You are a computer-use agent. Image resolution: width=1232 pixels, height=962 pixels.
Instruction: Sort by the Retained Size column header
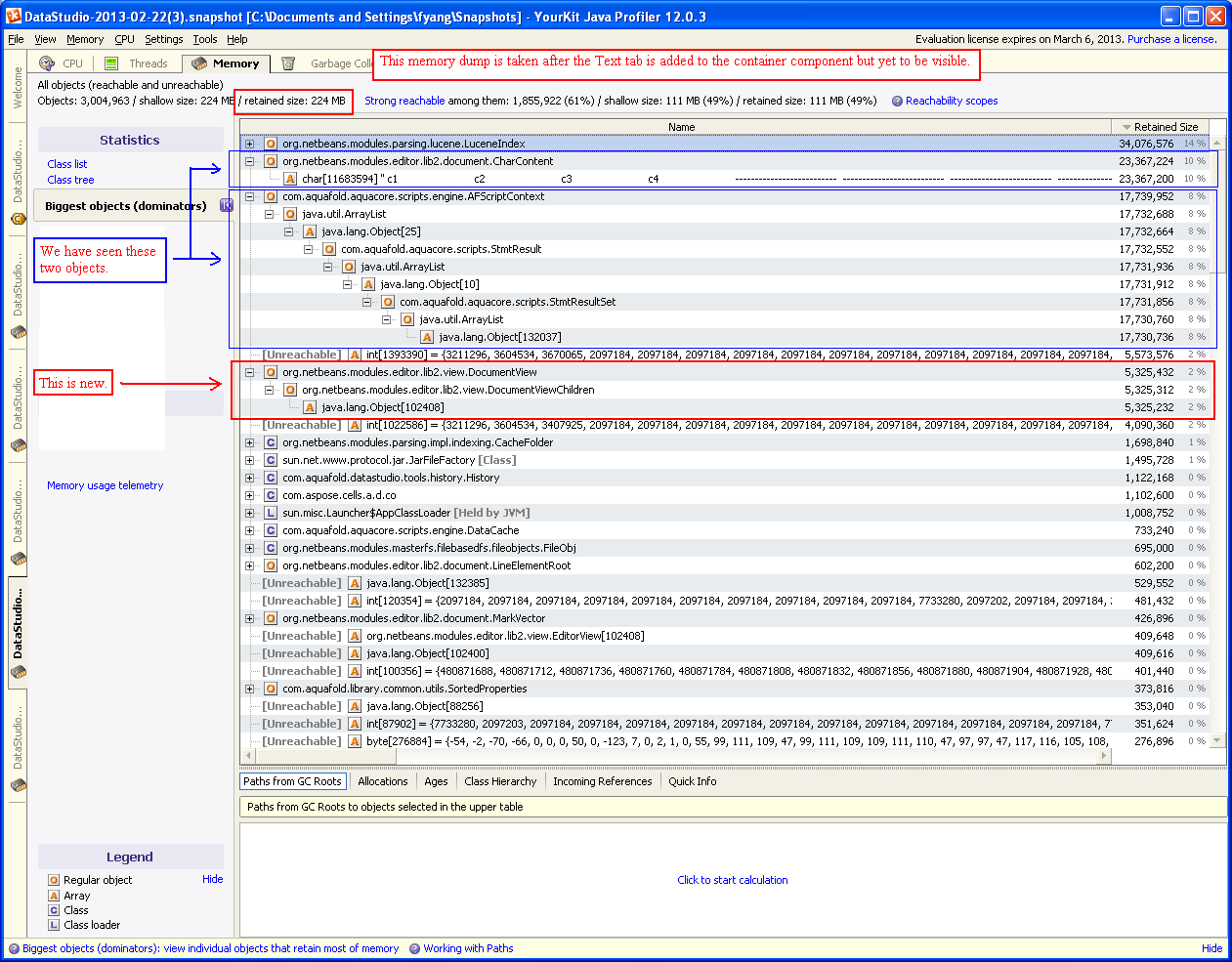[1160, 127]
